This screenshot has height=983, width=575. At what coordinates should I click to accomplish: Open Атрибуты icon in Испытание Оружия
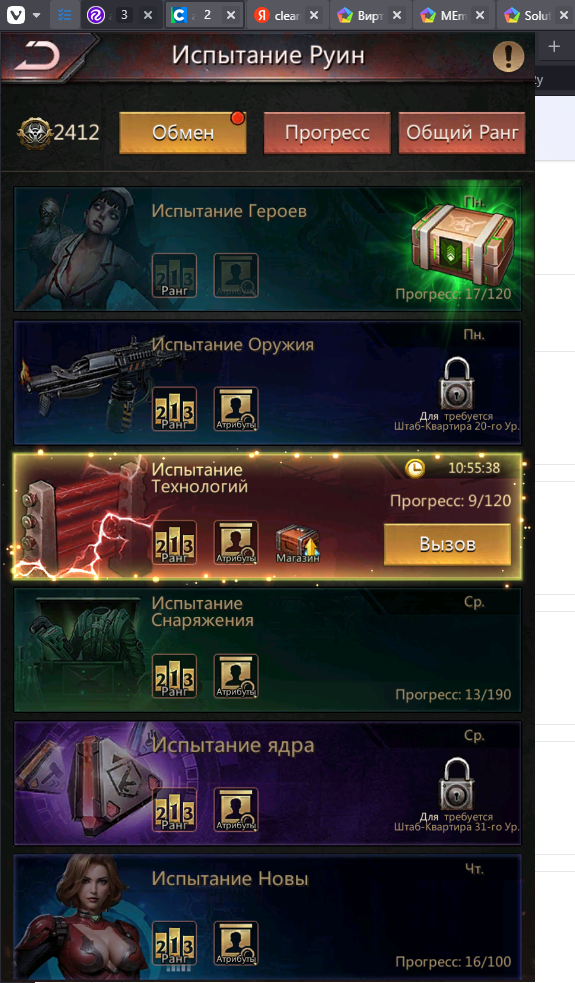[x=236, y=409]
